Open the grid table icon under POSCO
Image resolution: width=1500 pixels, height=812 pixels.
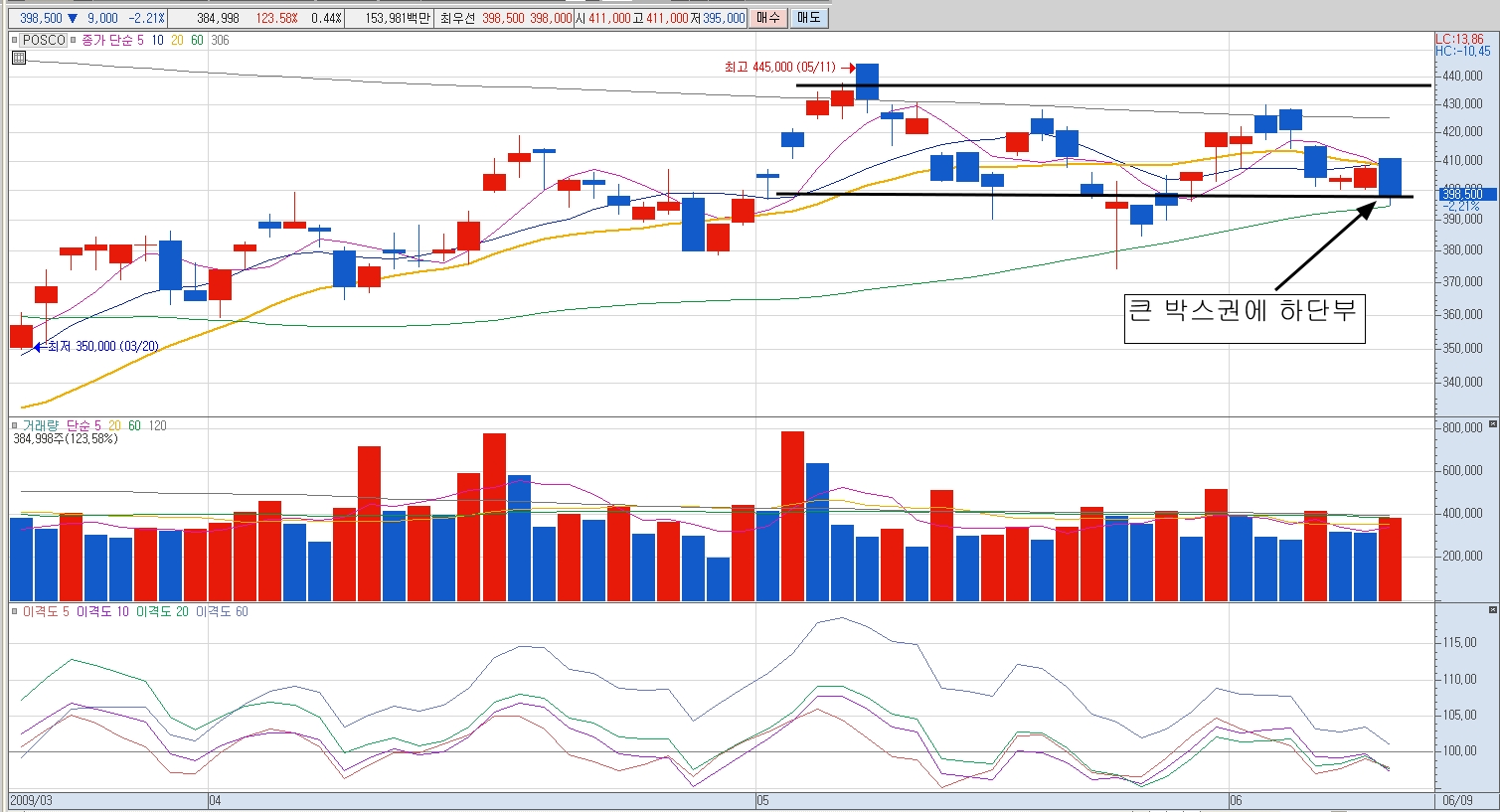(19, 58)
